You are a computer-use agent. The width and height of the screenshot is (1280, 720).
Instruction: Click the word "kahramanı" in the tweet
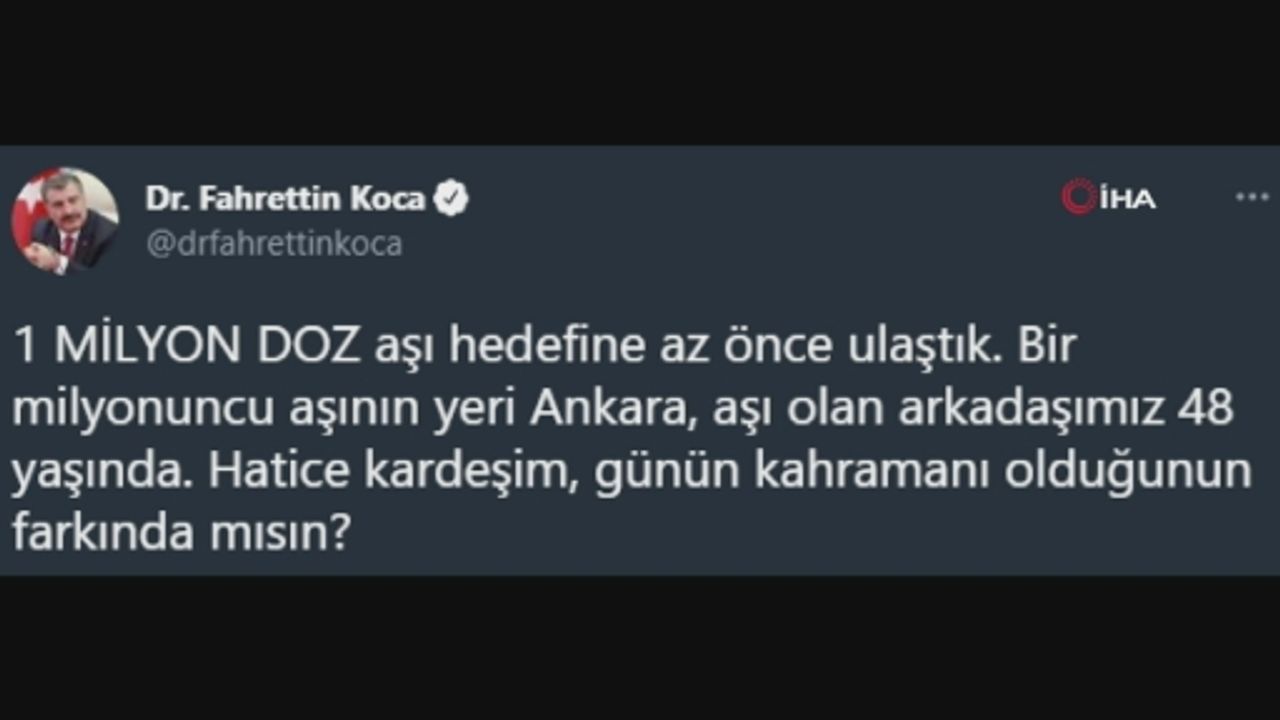pyautogui.click(x=872, y=472)
